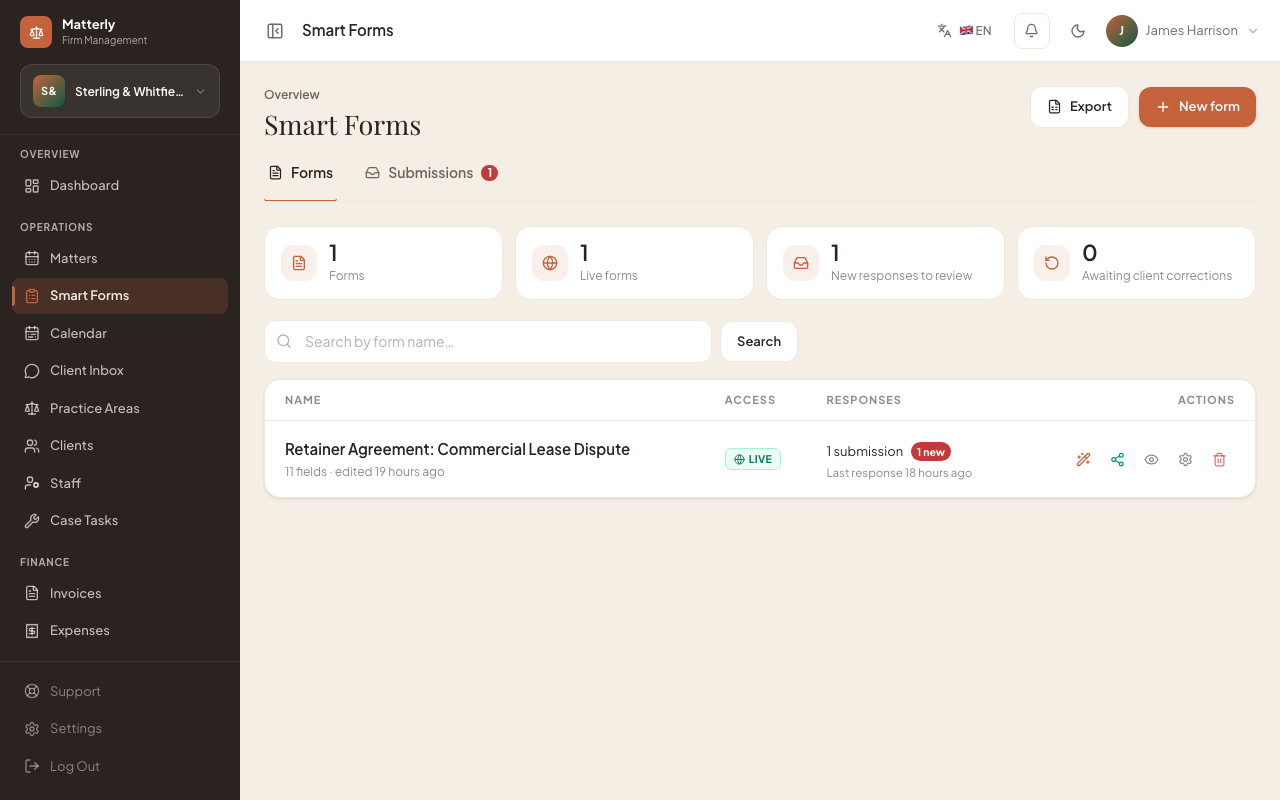Click the Matterly scales logo icon
This screenshot has width=1280, height=800.
point(36,32)
